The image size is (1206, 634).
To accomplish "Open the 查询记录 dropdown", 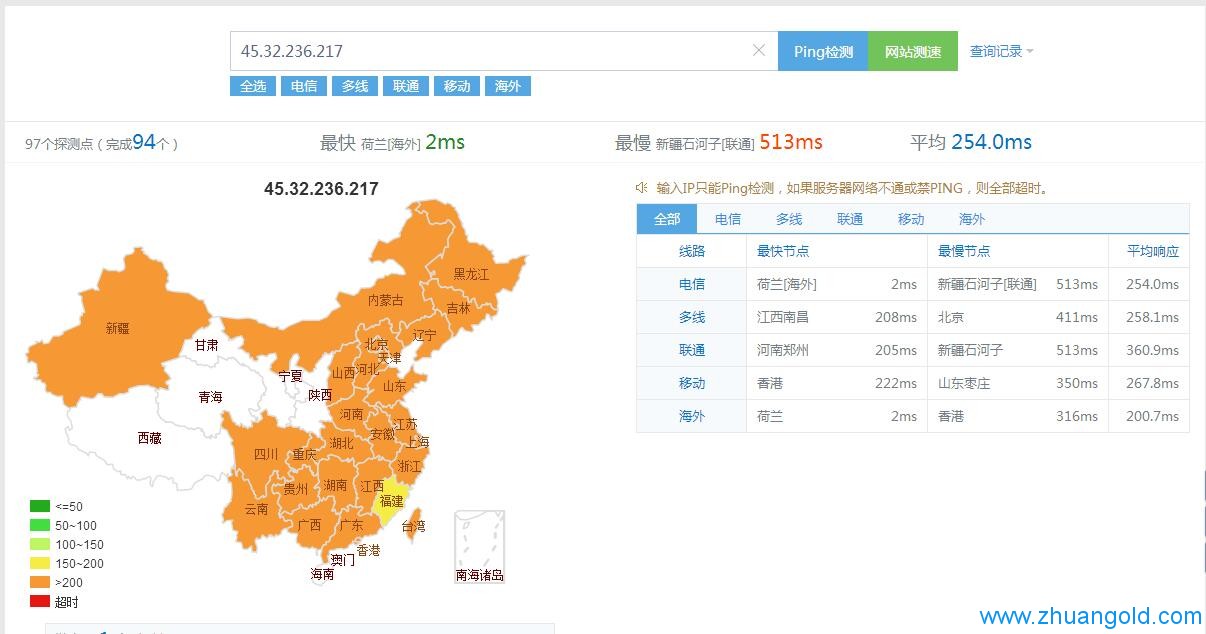I will point(996,50).
